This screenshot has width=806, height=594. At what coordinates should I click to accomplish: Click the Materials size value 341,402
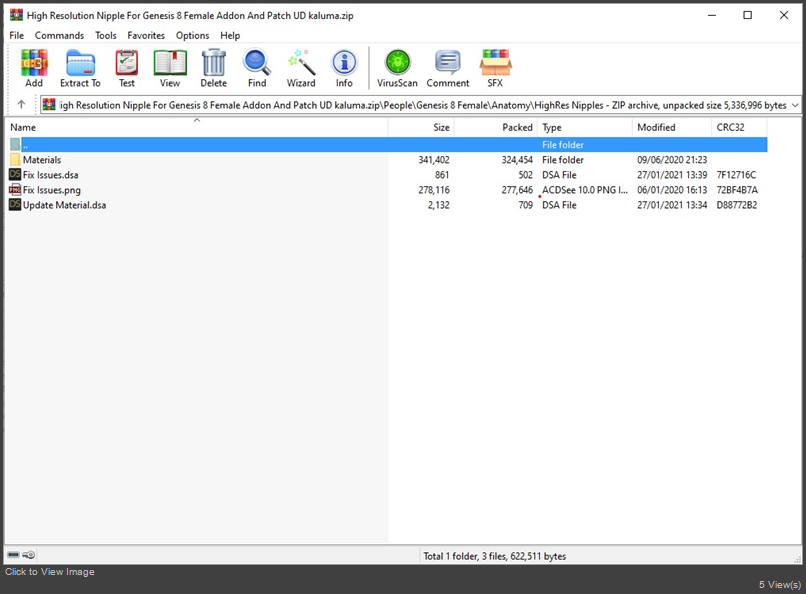434,160
